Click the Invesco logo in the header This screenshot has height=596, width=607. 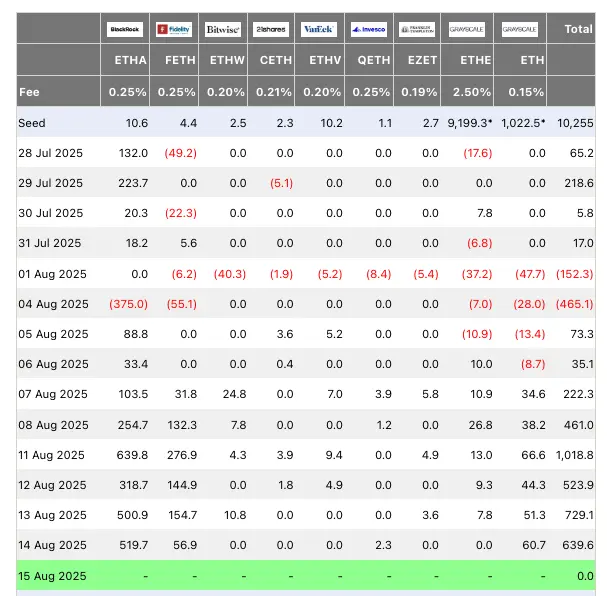click(x=369, y=29)
